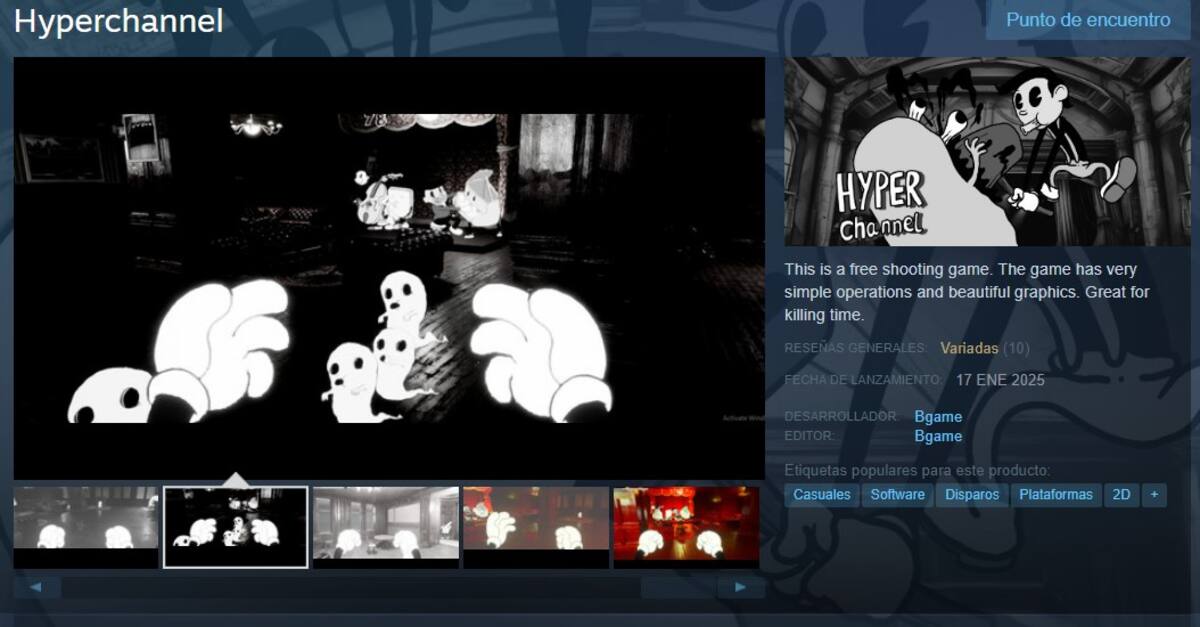The height and width of the screenshot is (627, 1200).
Task: Open the Variadas overall reviews link
Action: coord(969,348)
